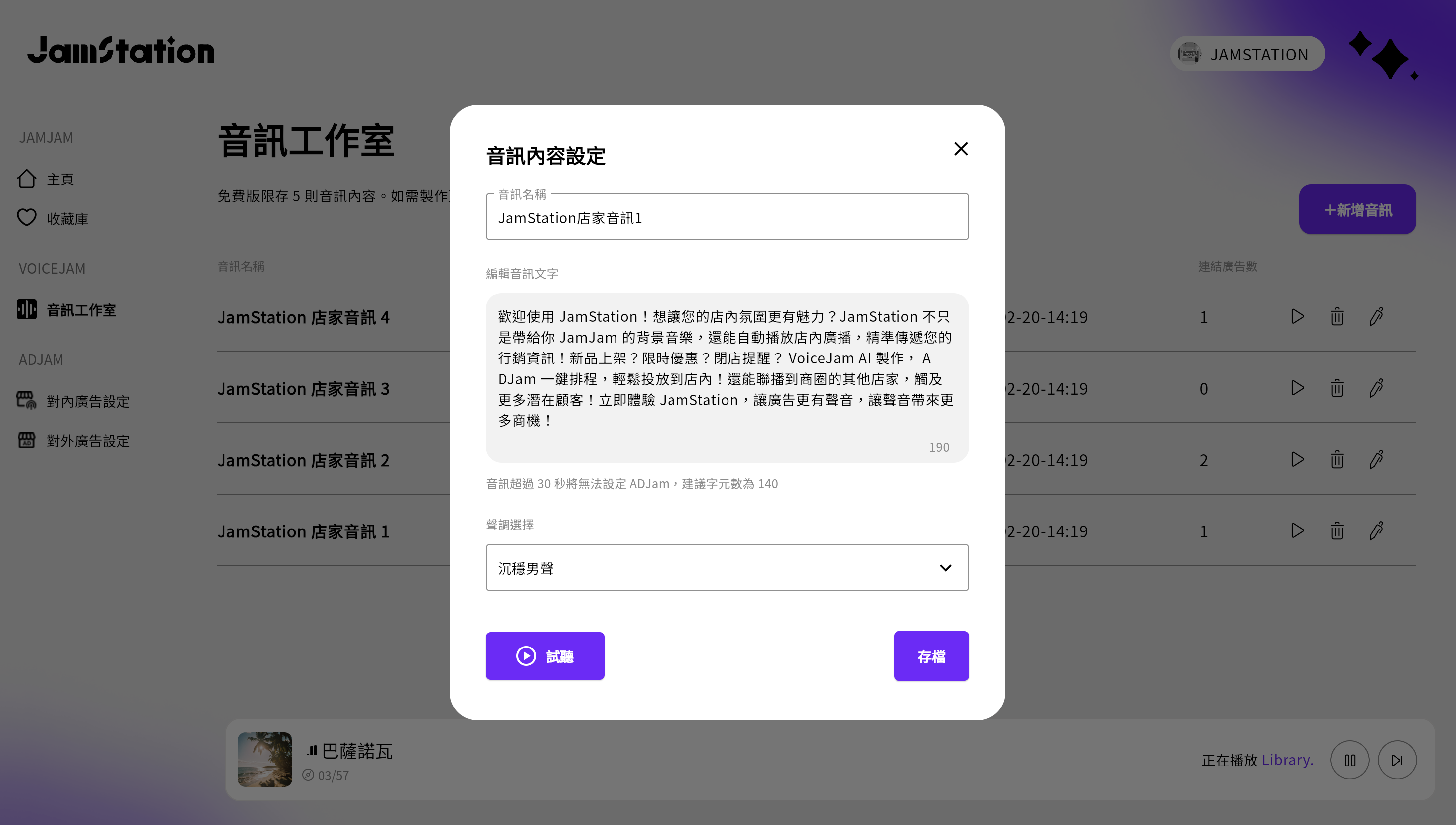Pause the currently playing track

pos(1349,760)
